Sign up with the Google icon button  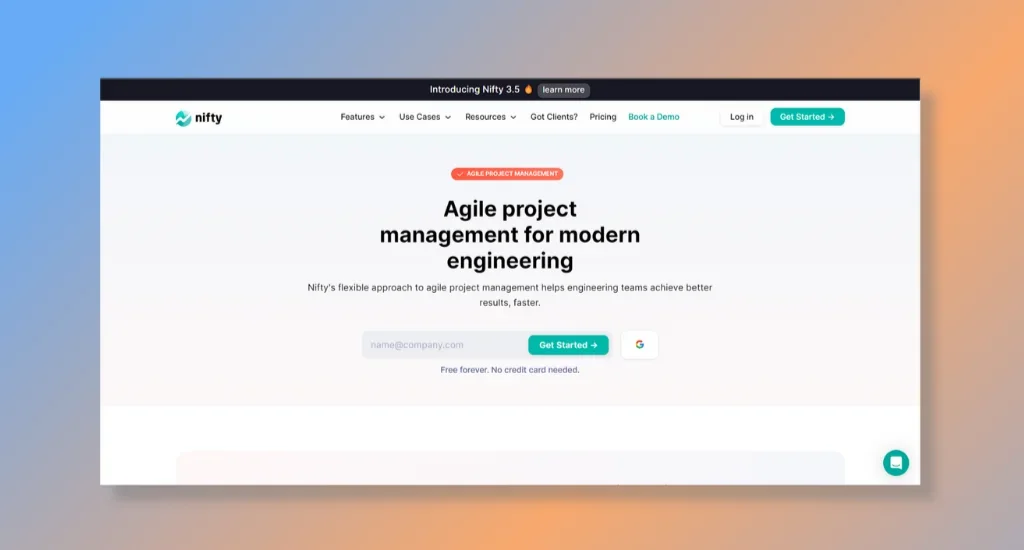[639, 345]
